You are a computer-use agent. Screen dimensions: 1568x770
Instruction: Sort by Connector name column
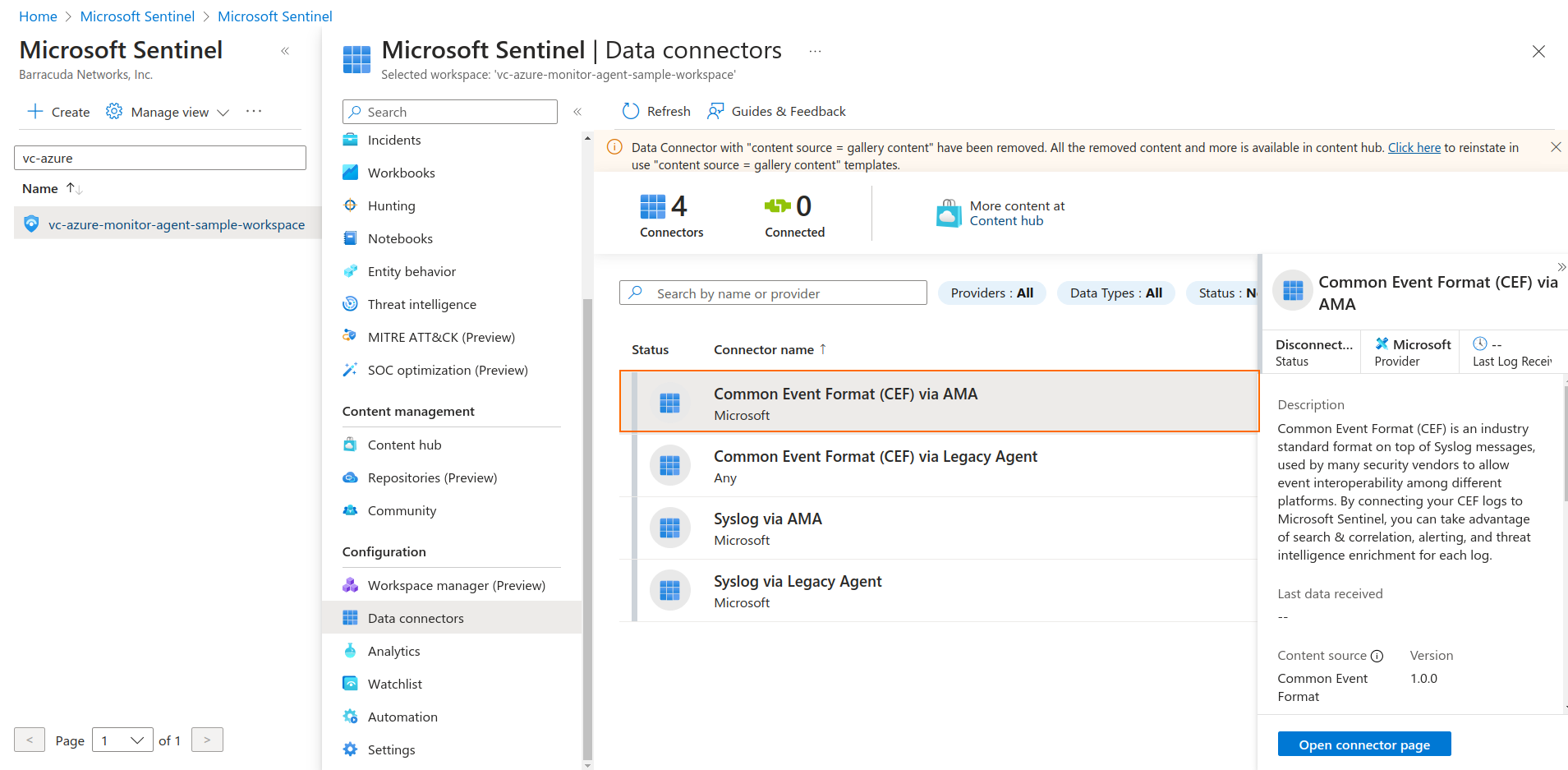[770, 350]
